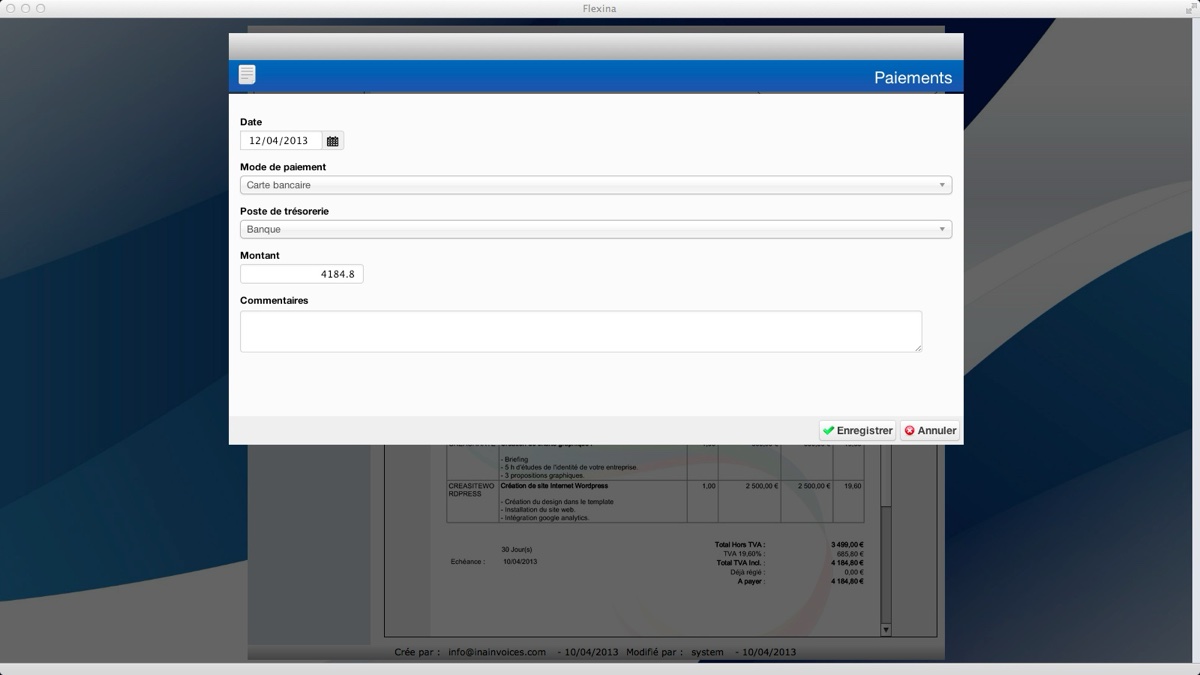The width and height of the screenshot is (1200, 675).
Task: Click the document icon in Paiements header
Action: (247, 74)
